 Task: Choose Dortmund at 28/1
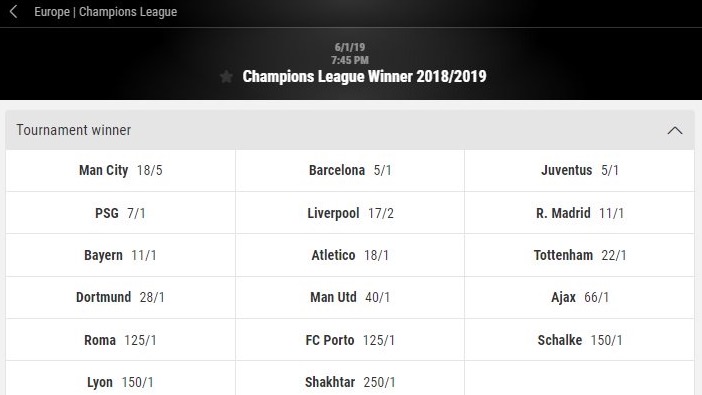pos(120,297)
